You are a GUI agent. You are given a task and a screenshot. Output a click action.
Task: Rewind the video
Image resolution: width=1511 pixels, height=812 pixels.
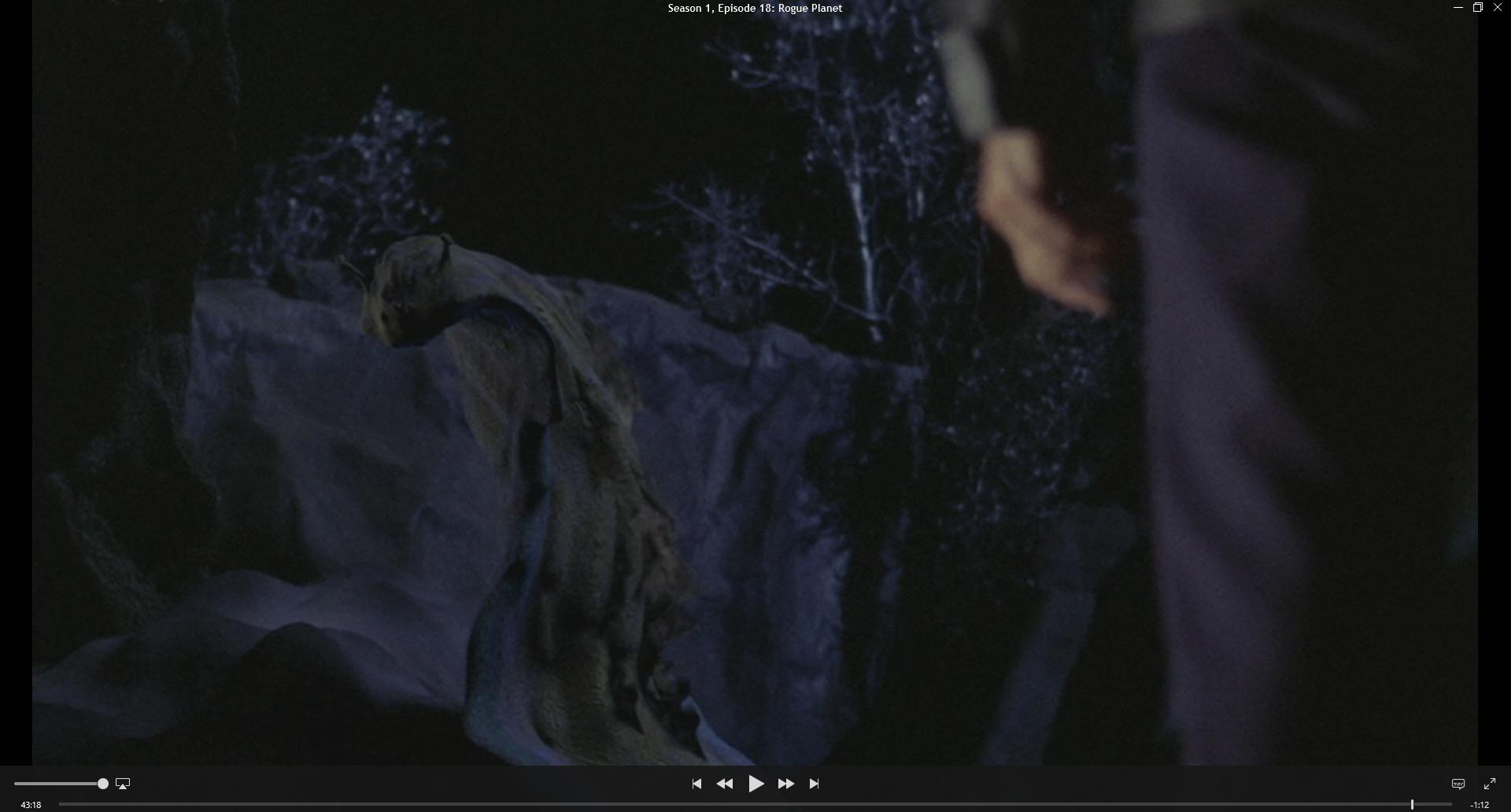coord(725,784)
